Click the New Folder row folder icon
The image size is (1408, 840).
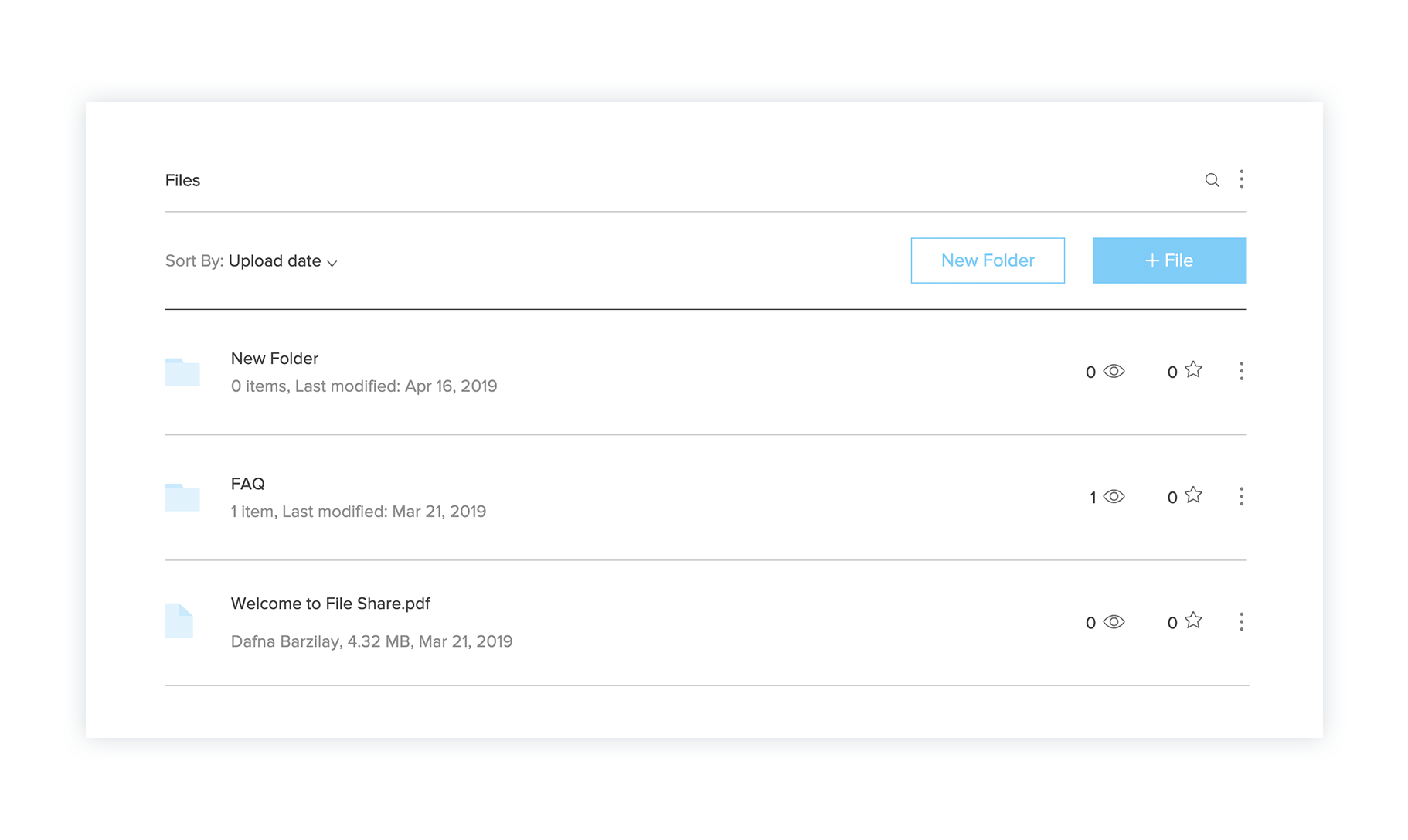(x=182, y=372)
